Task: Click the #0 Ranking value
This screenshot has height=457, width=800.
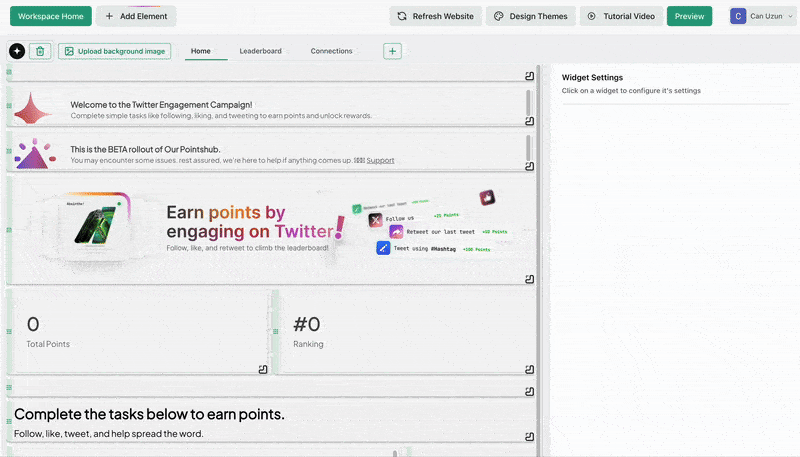Action: [307, 324]
